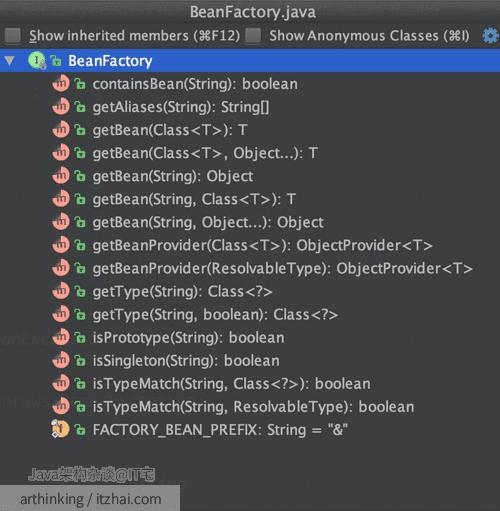Enable Show inherited members checkbox
The image size is (500, 511).
pos(13,36)
